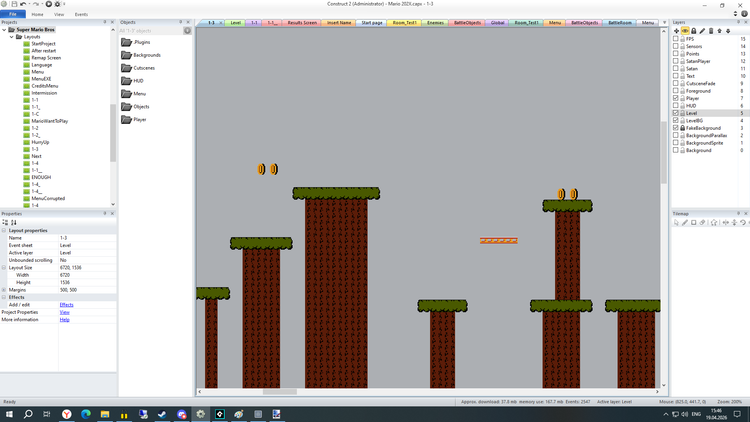Run the layout with the play icon

[x=49, y=4]
